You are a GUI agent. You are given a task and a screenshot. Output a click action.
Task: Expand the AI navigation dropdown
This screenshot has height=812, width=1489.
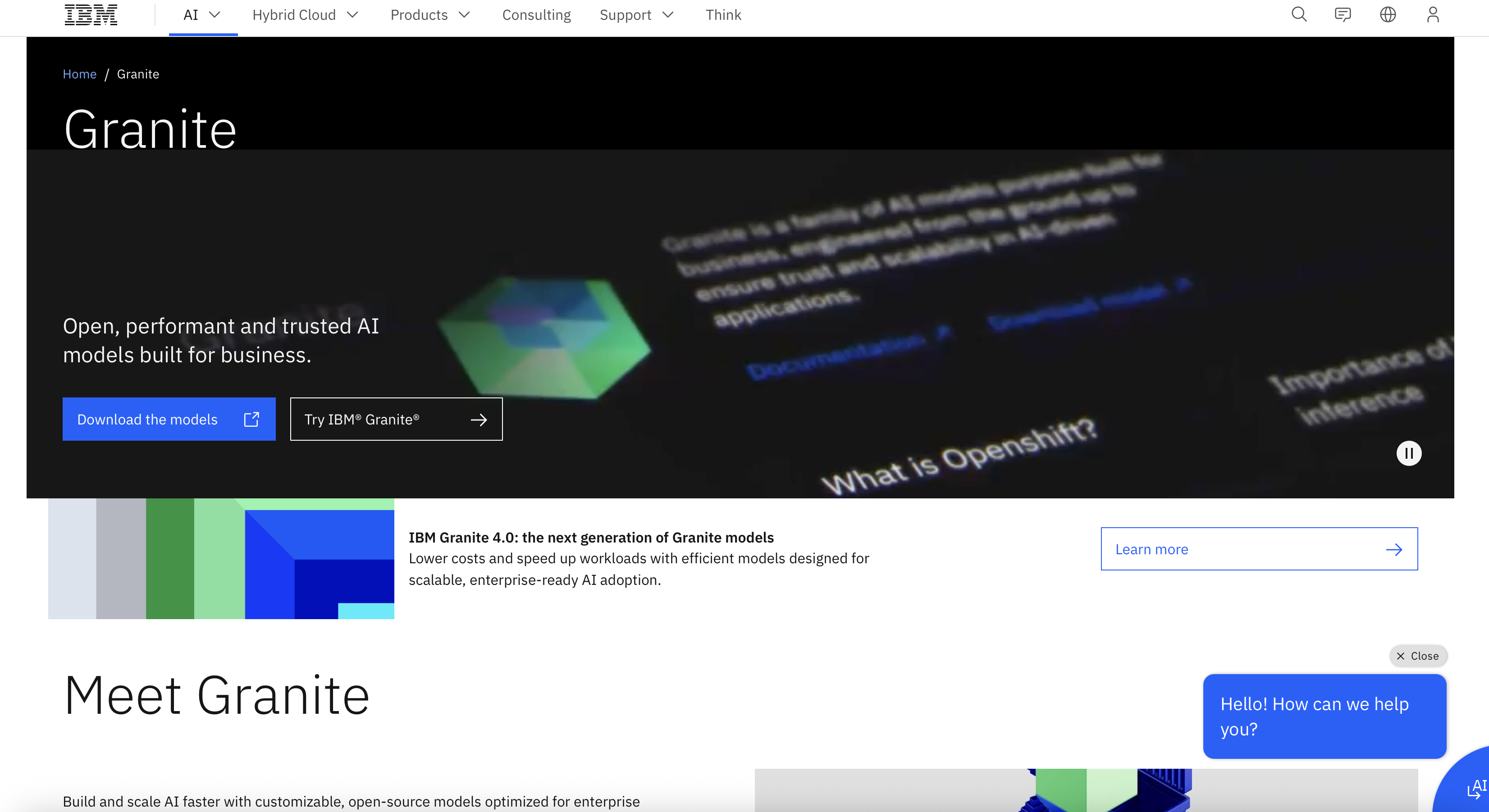point(201,14)
